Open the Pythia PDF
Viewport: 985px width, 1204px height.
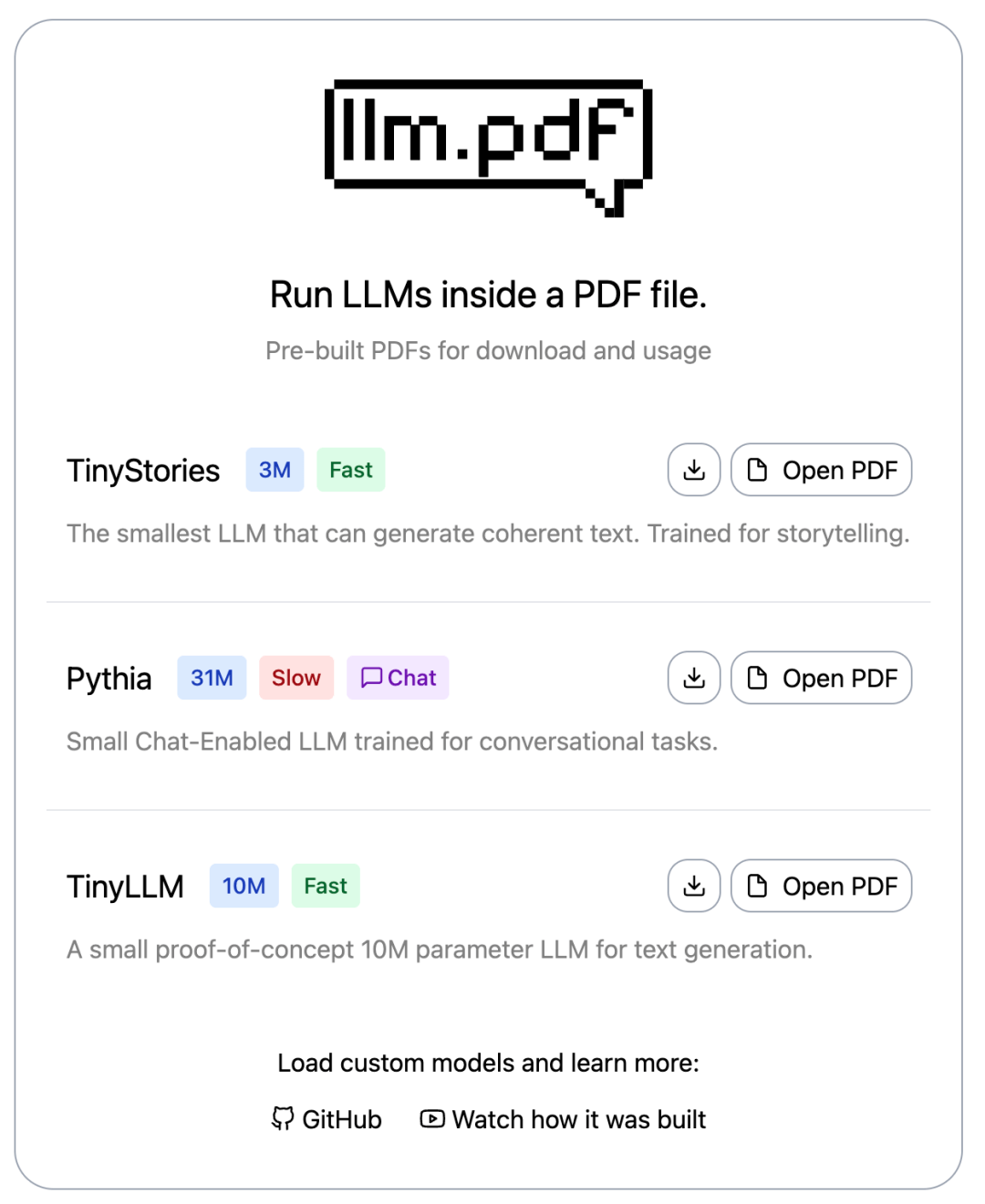click(821, 678)
